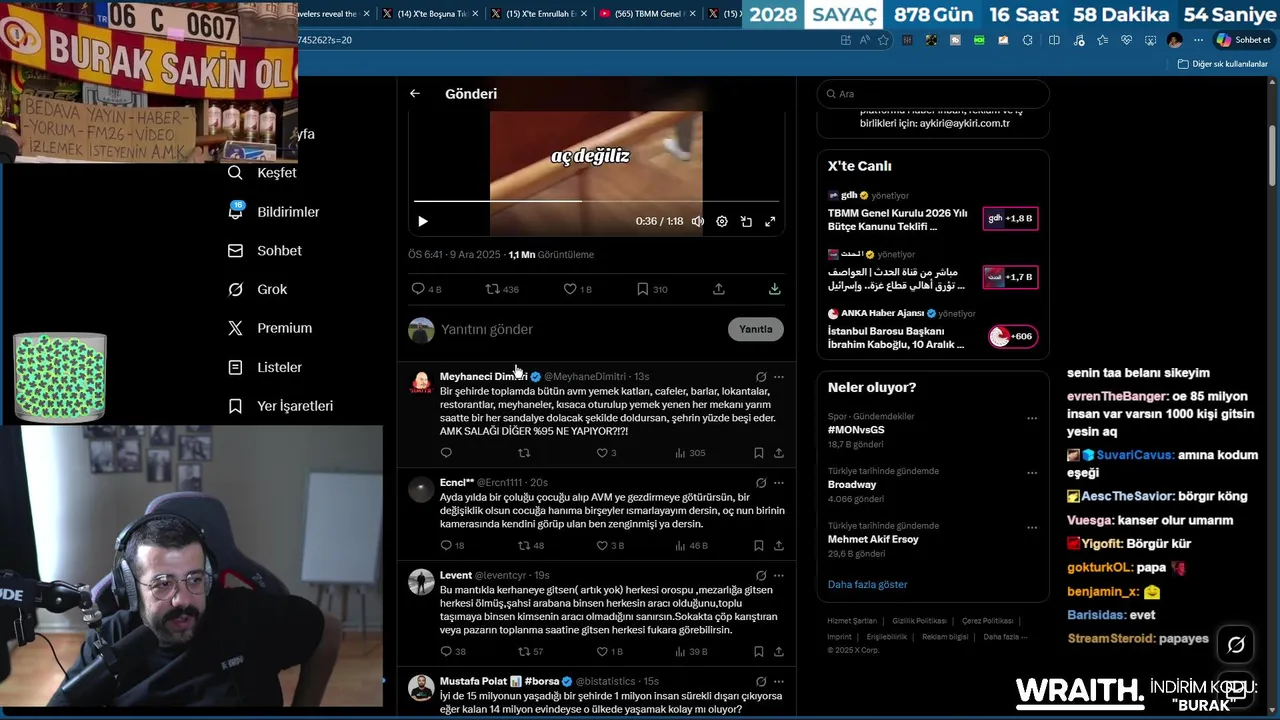Like Levent's reply with 1 B likes
Image resolution: width=1280 pixels, height=720 pixels.
(610, 652)
